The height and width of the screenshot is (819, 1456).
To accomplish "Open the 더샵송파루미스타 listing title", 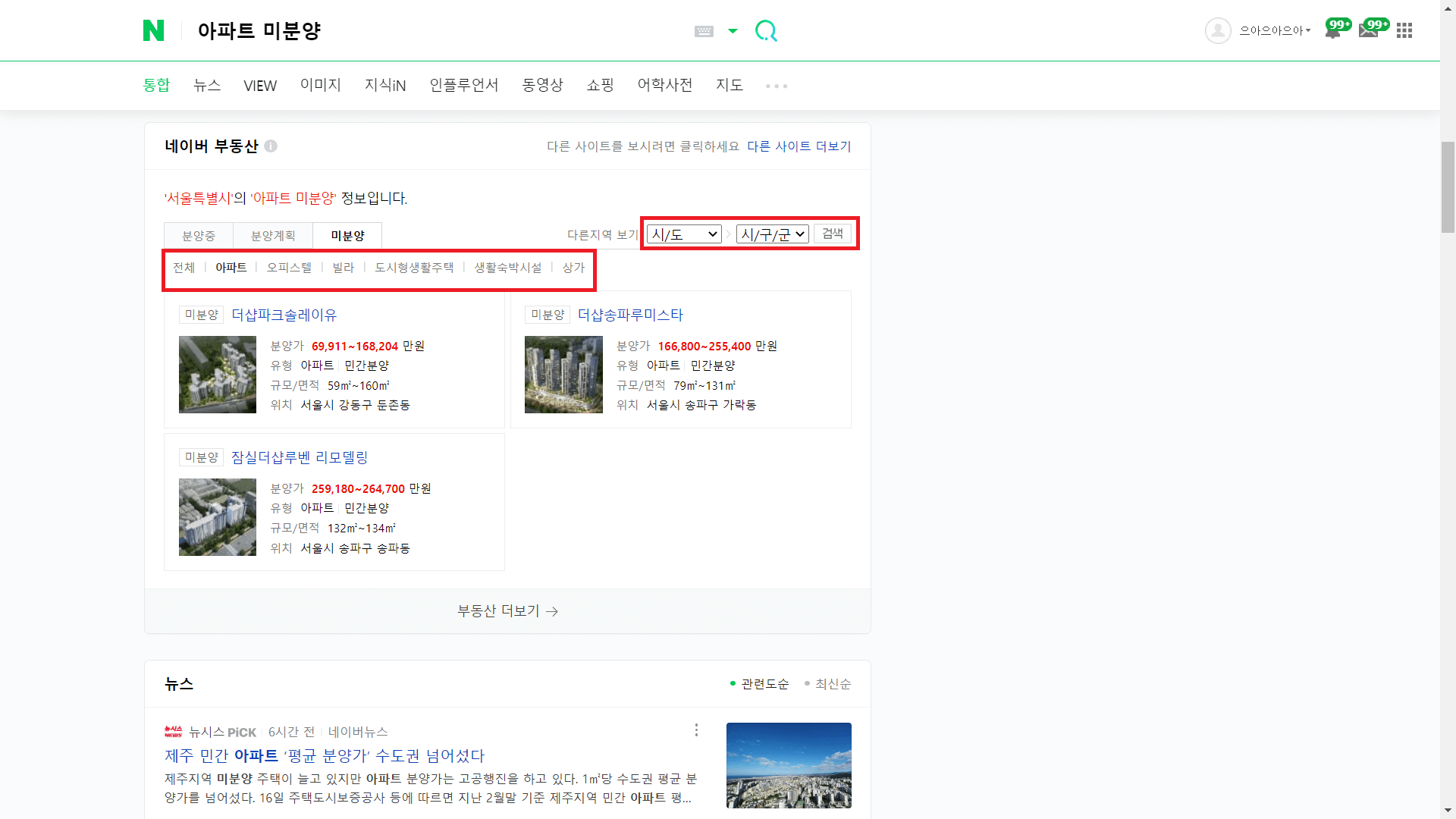I will pos(630,315).
